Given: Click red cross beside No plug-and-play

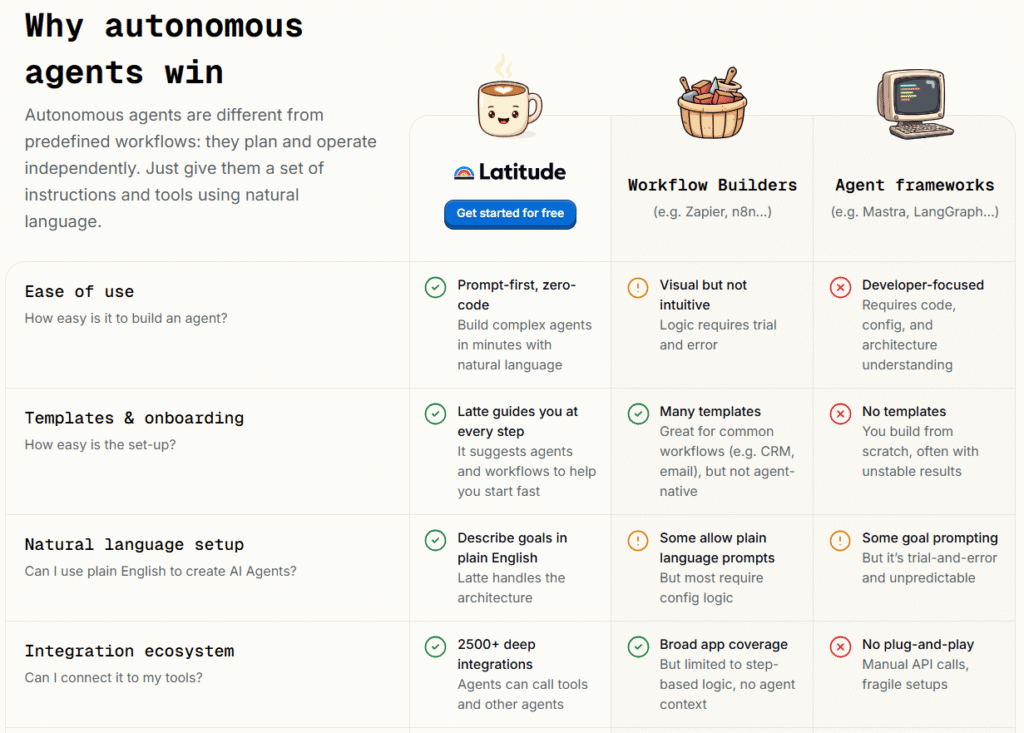Looking at the screenshot, I should pos(840,647).
